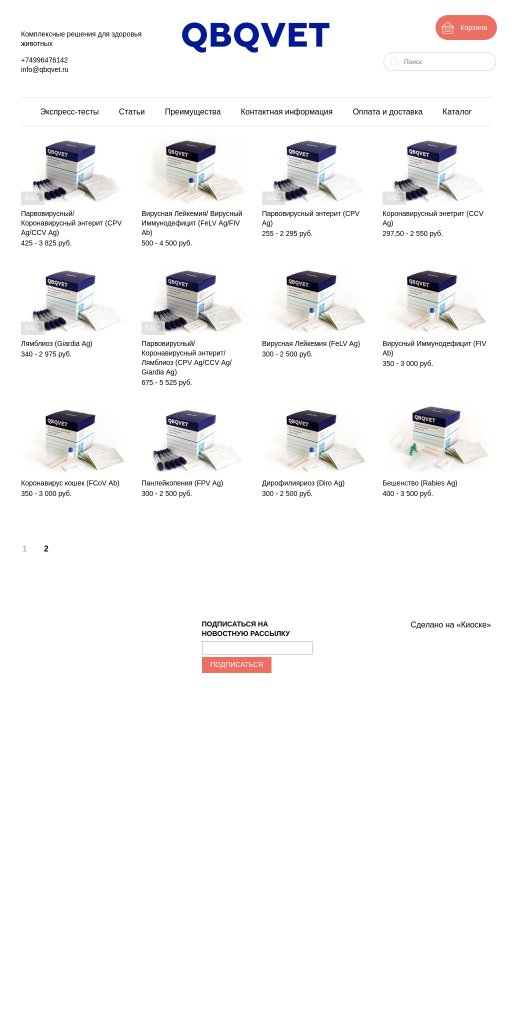The width and height of the screenshot is (512, 1024).
Task: Select Контактная информация in navigation
Action: [286, 112]
